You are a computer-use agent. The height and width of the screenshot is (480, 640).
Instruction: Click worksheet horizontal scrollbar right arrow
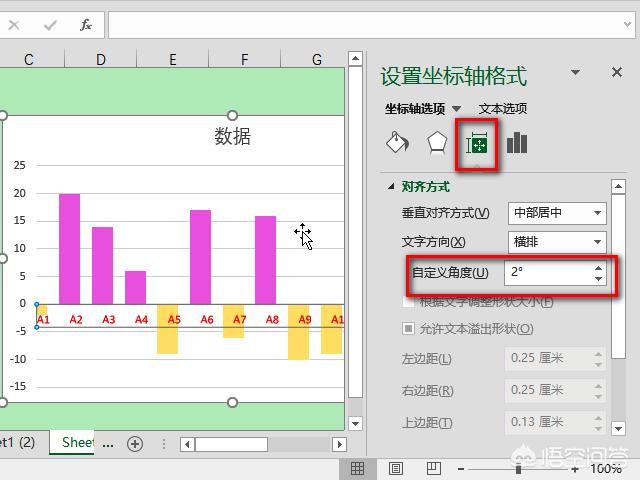[x=339, y=444]
